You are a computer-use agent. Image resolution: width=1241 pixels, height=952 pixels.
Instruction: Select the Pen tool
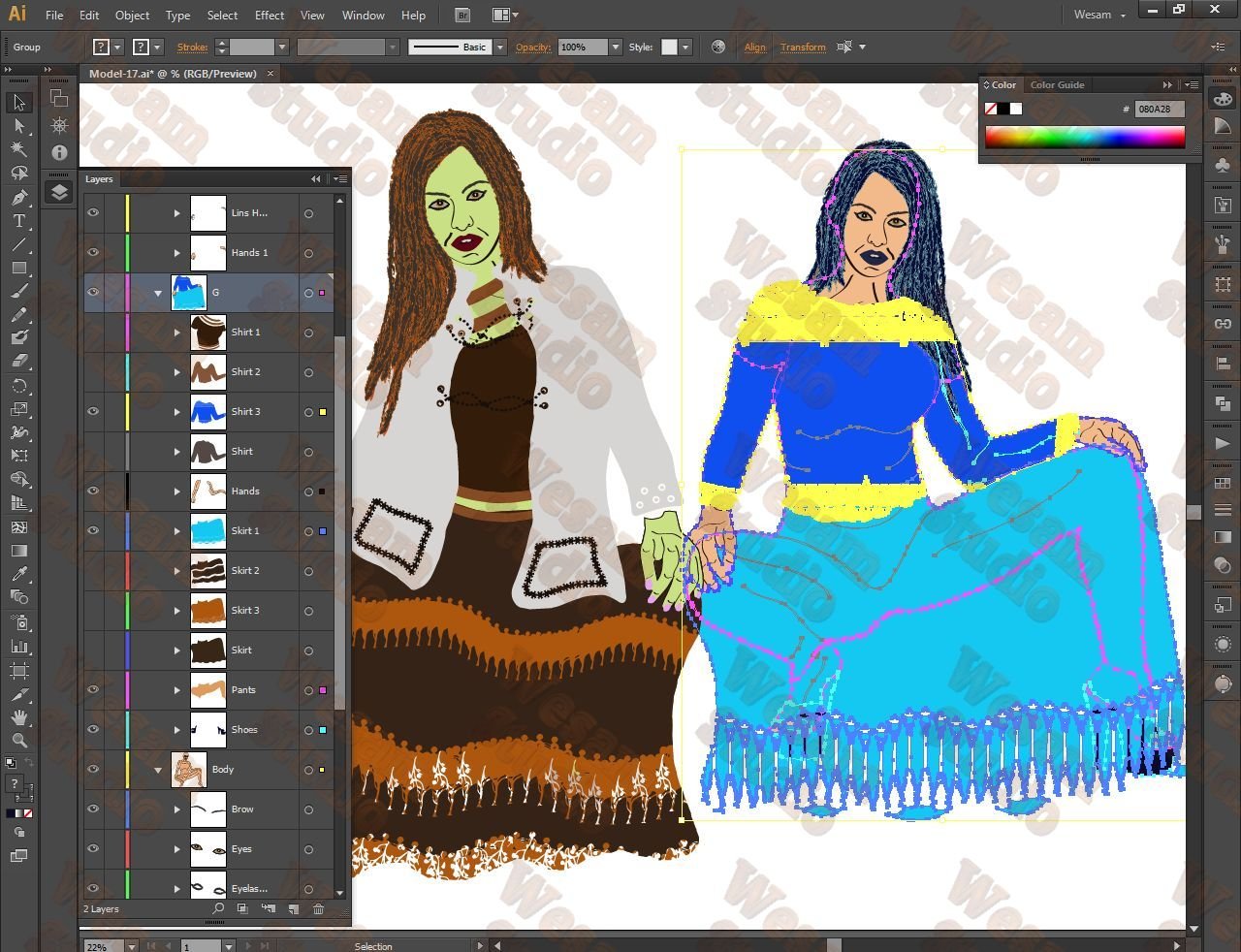click(x=19, y=198)
